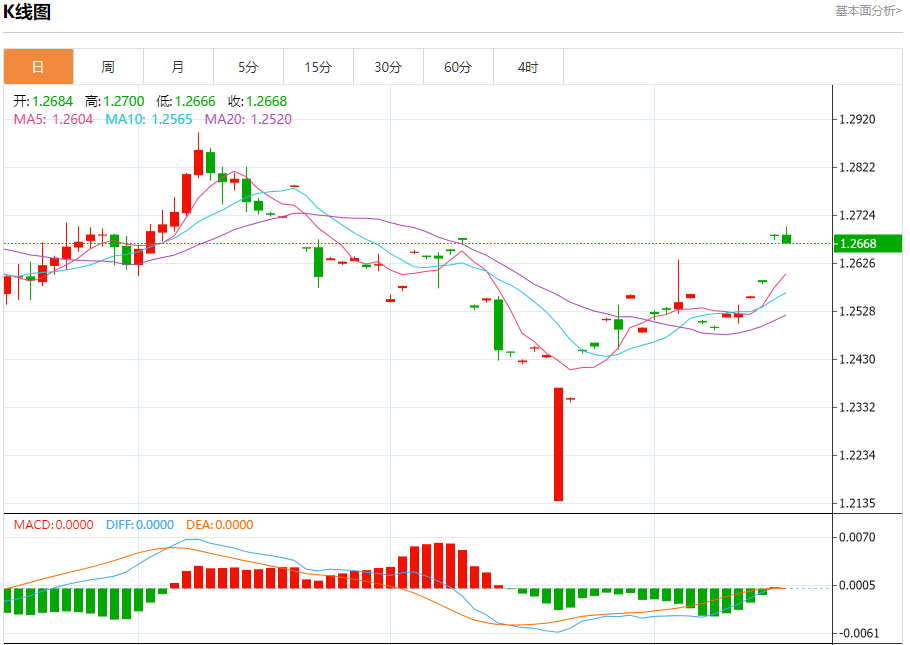Click the 1.2822 price axis label
Screen dimensions: 910x645
coord(857,168)
